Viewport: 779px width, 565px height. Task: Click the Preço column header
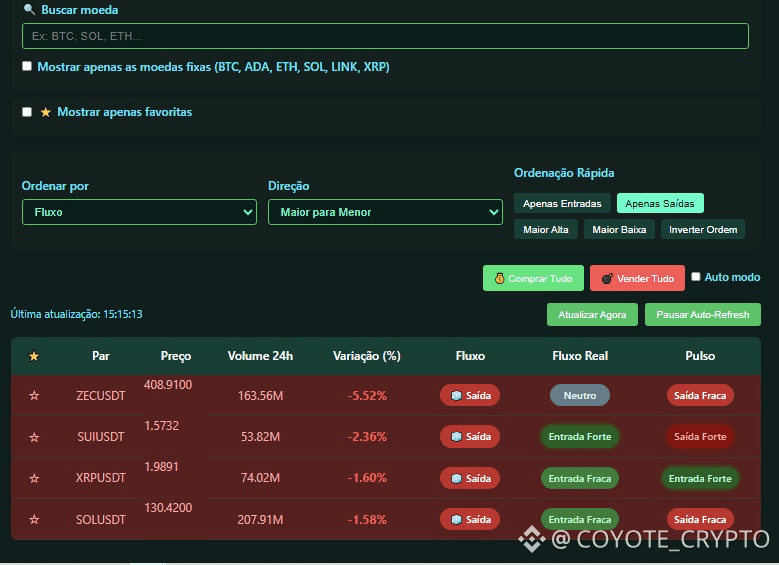pyautogui.click(x=176, y=356)
